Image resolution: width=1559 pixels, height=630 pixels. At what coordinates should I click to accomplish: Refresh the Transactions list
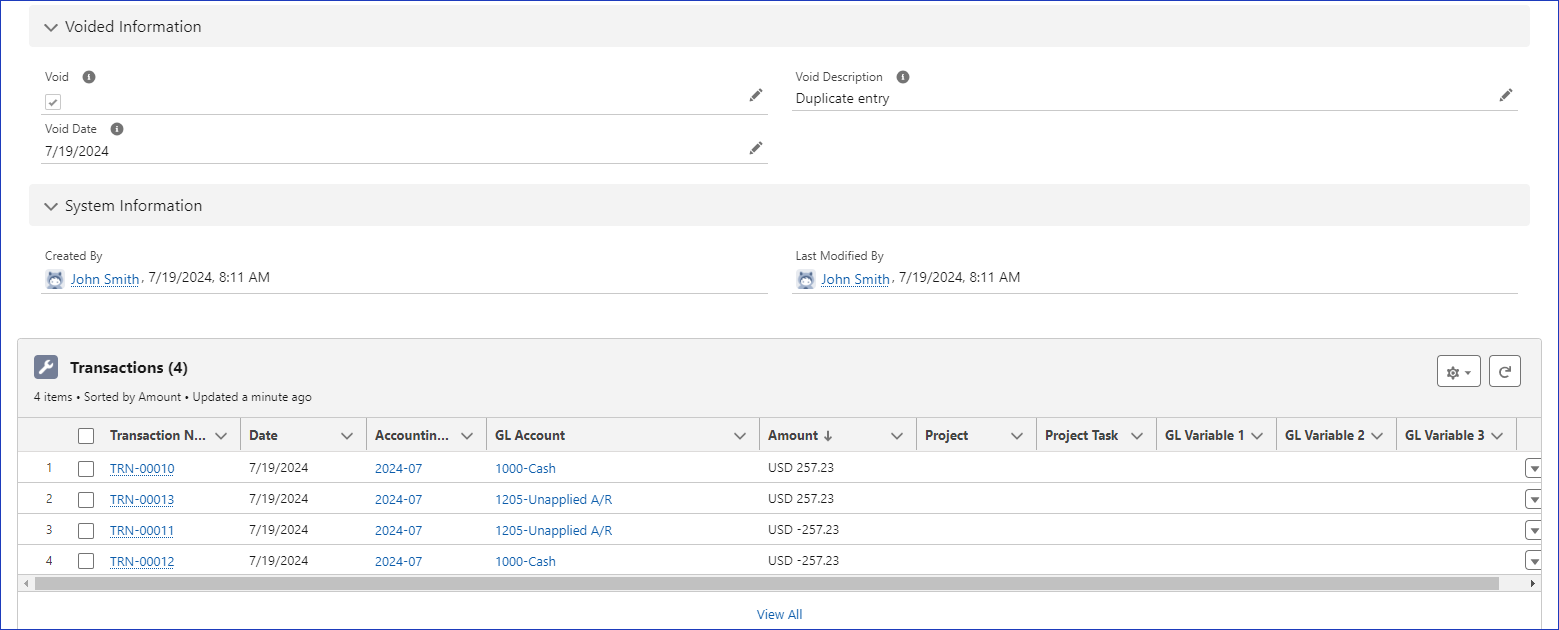(x=1505, y=371)
